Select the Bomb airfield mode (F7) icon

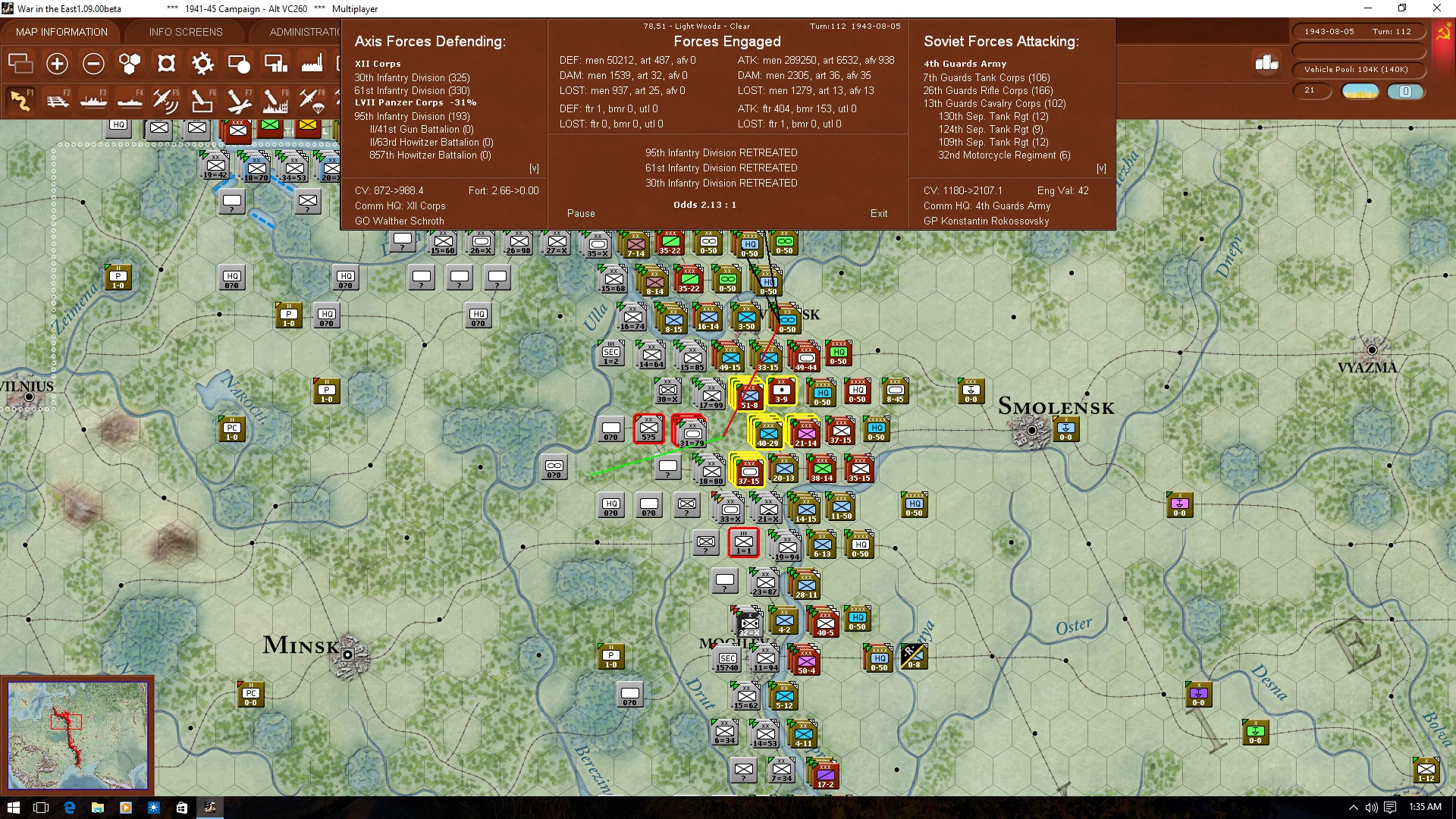pyautogui.click(x=238, y=101)
